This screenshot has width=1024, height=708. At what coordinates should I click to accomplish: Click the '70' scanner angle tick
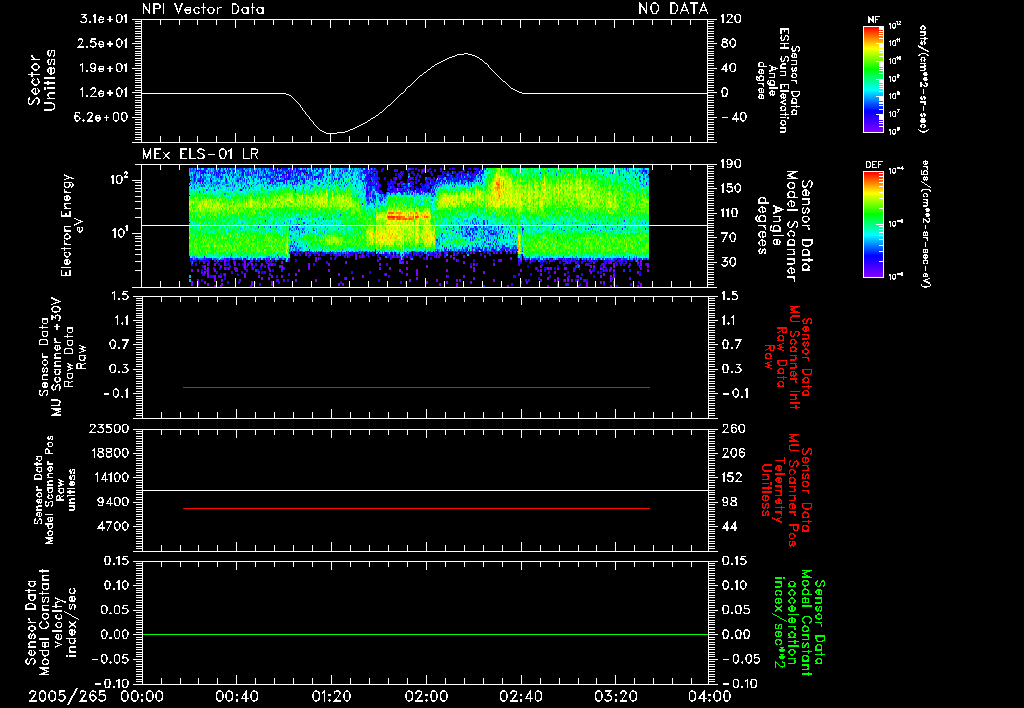(728, 238)
